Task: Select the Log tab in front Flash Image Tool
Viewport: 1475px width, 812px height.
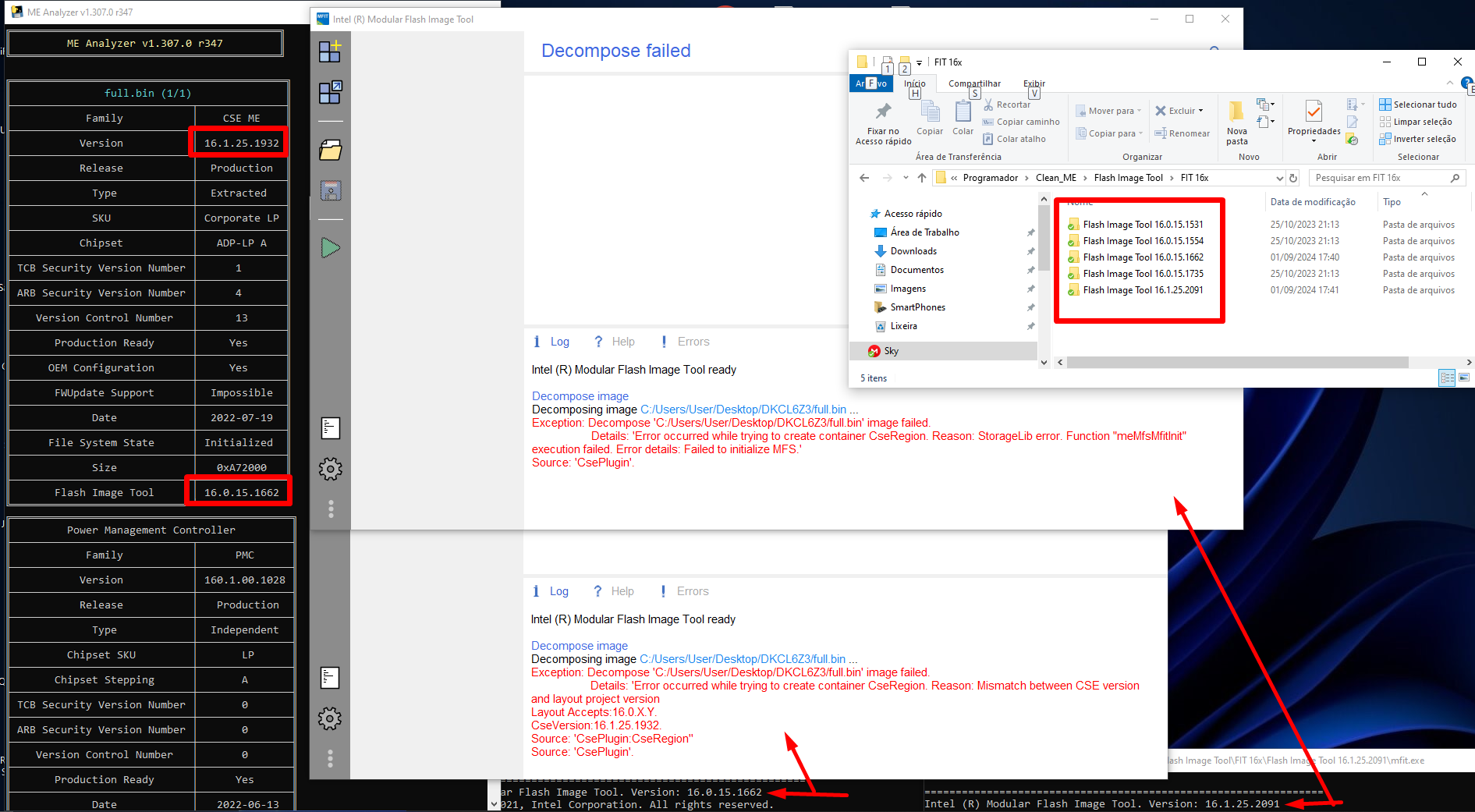Action: 551,342
